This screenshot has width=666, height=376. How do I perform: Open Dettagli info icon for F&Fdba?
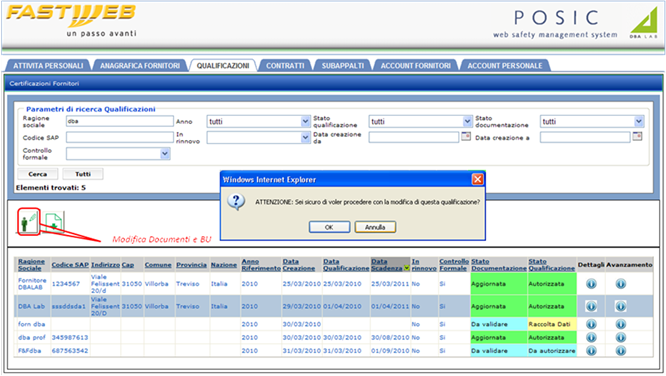click(591, 351)
